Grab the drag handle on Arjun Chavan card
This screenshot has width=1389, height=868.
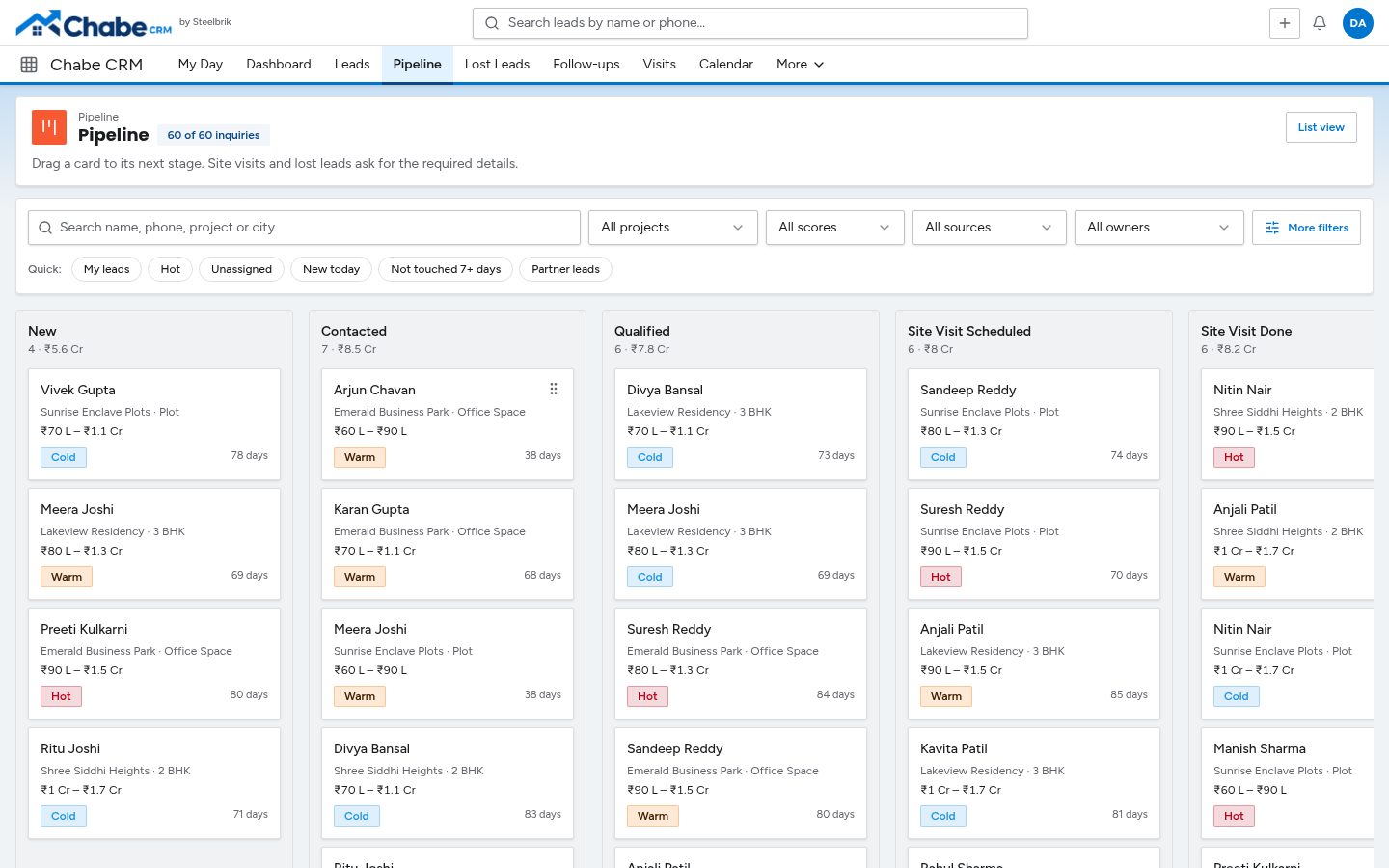point(554,389)
